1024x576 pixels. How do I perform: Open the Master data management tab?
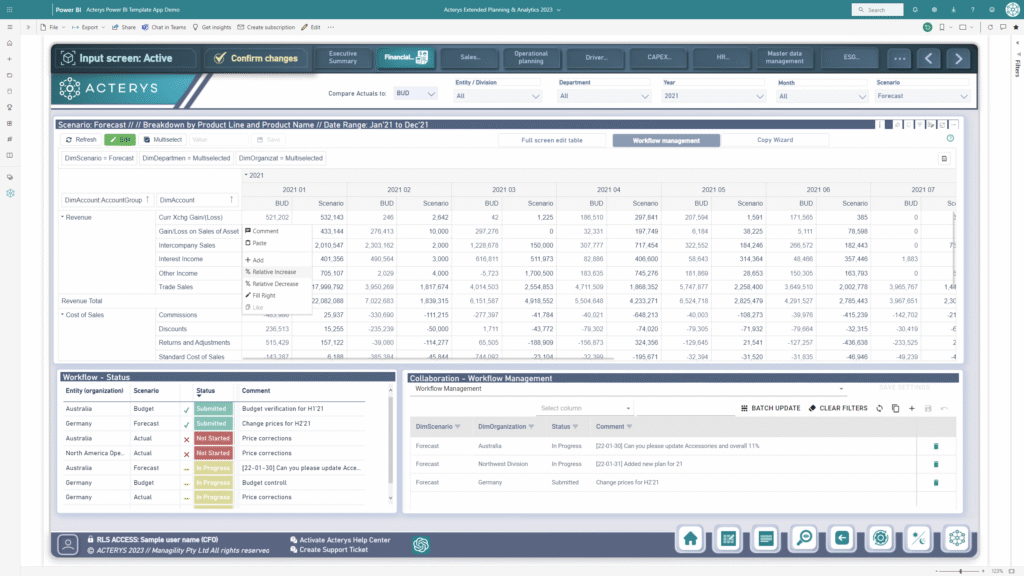784,57
